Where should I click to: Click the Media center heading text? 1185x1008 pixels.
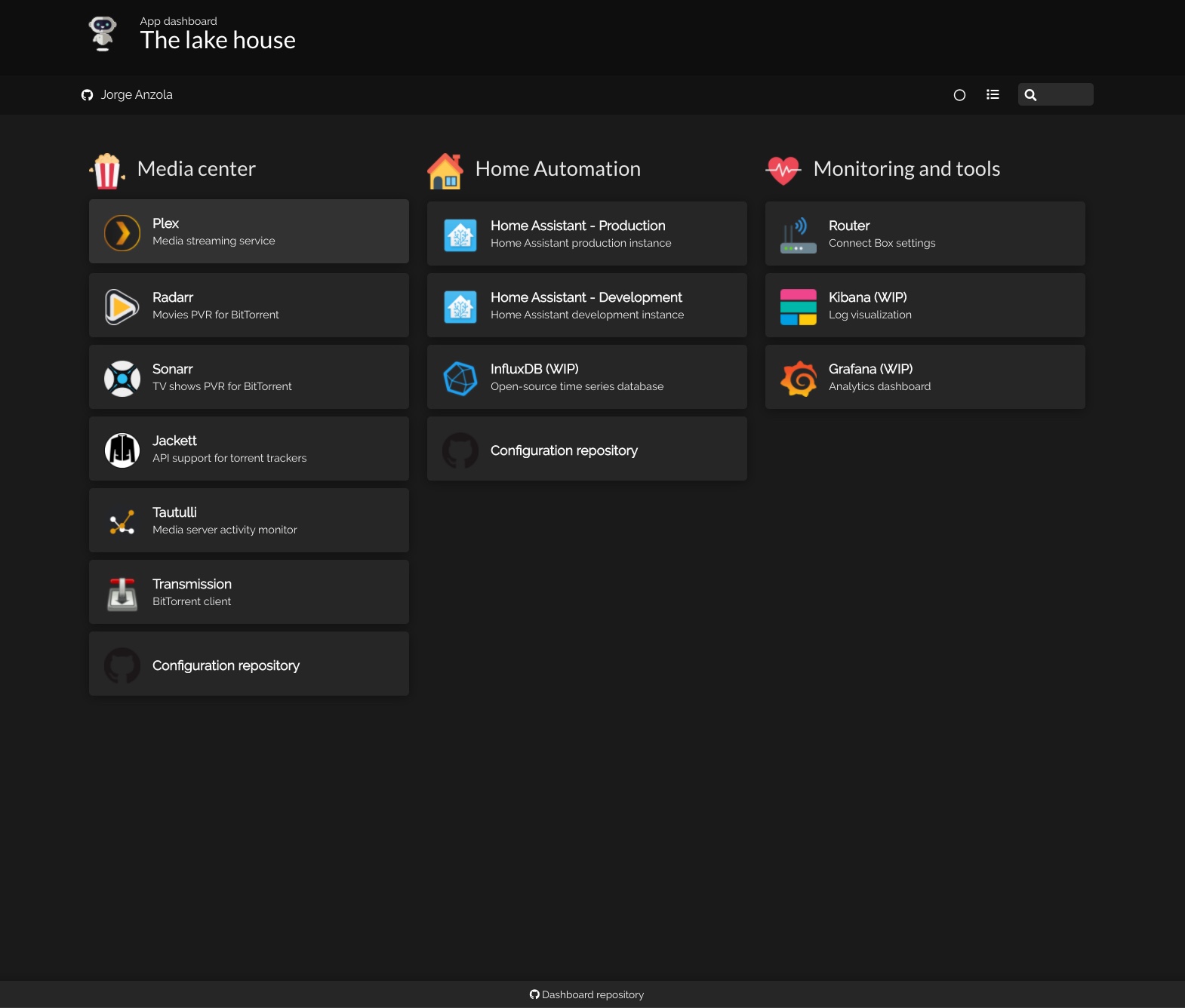(x=196, y=169)
